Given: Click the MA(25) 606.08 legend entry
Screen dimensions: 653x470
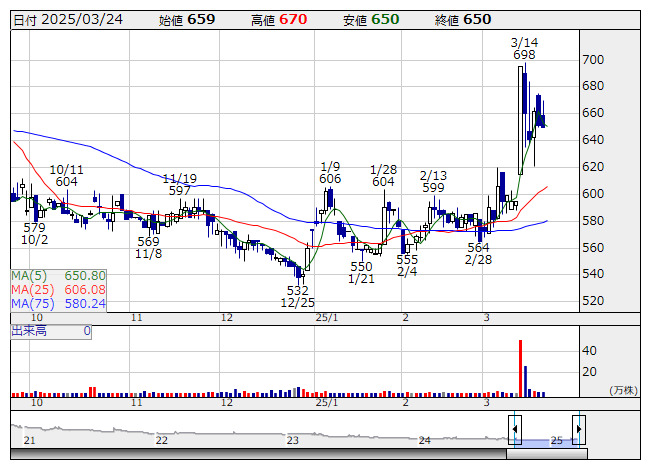Looking at the screenshot, I should point(58,289).
